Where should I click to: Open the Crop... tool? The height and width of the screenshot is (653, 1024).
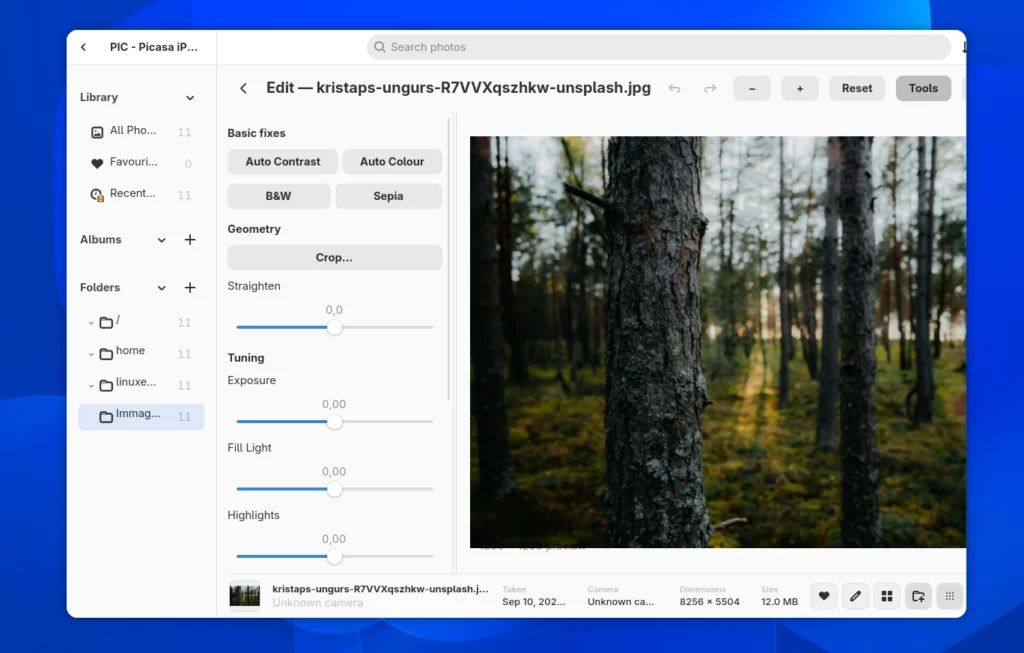pyautogui.click(x=334, y=257)
